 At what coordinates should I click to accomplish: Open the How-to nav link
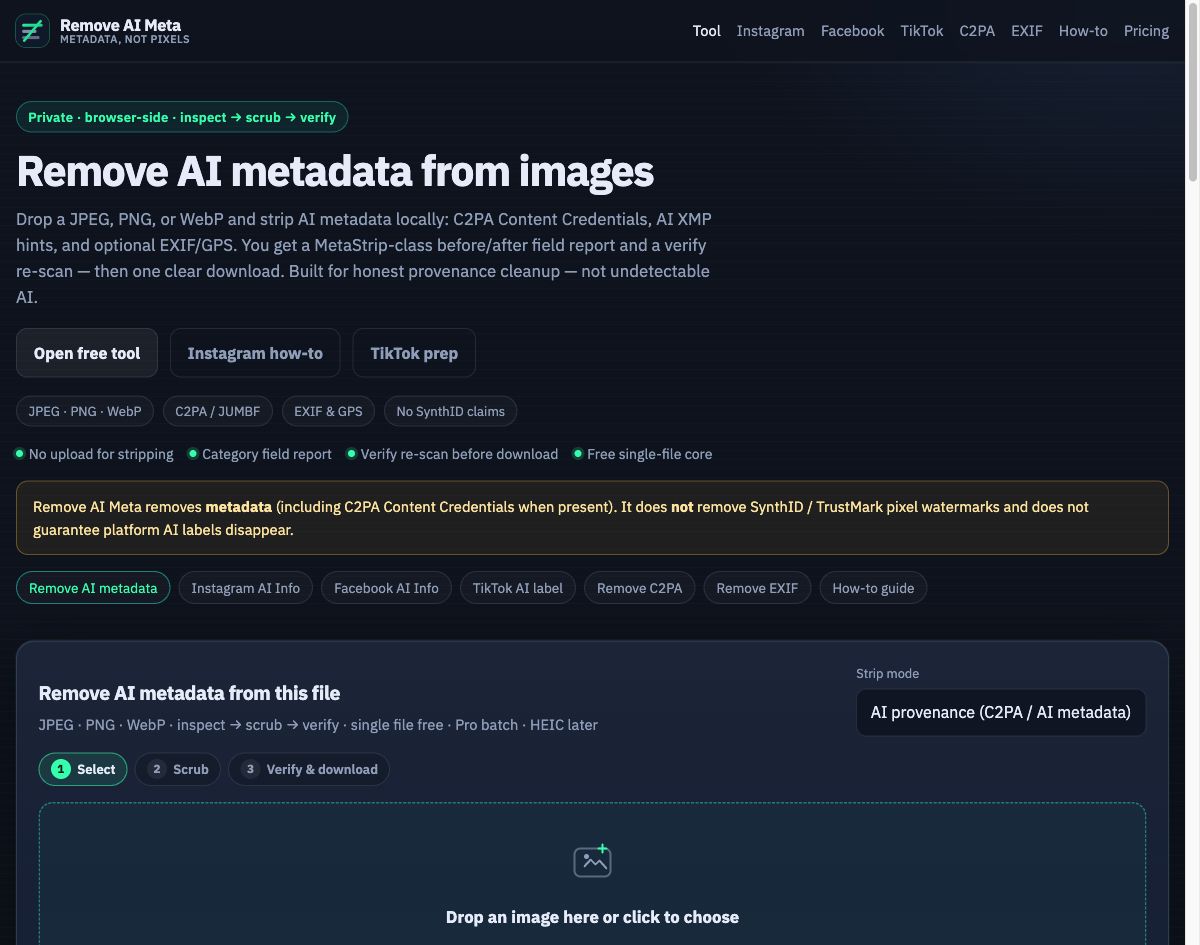pyautogui.click(x=1083, y=31)
